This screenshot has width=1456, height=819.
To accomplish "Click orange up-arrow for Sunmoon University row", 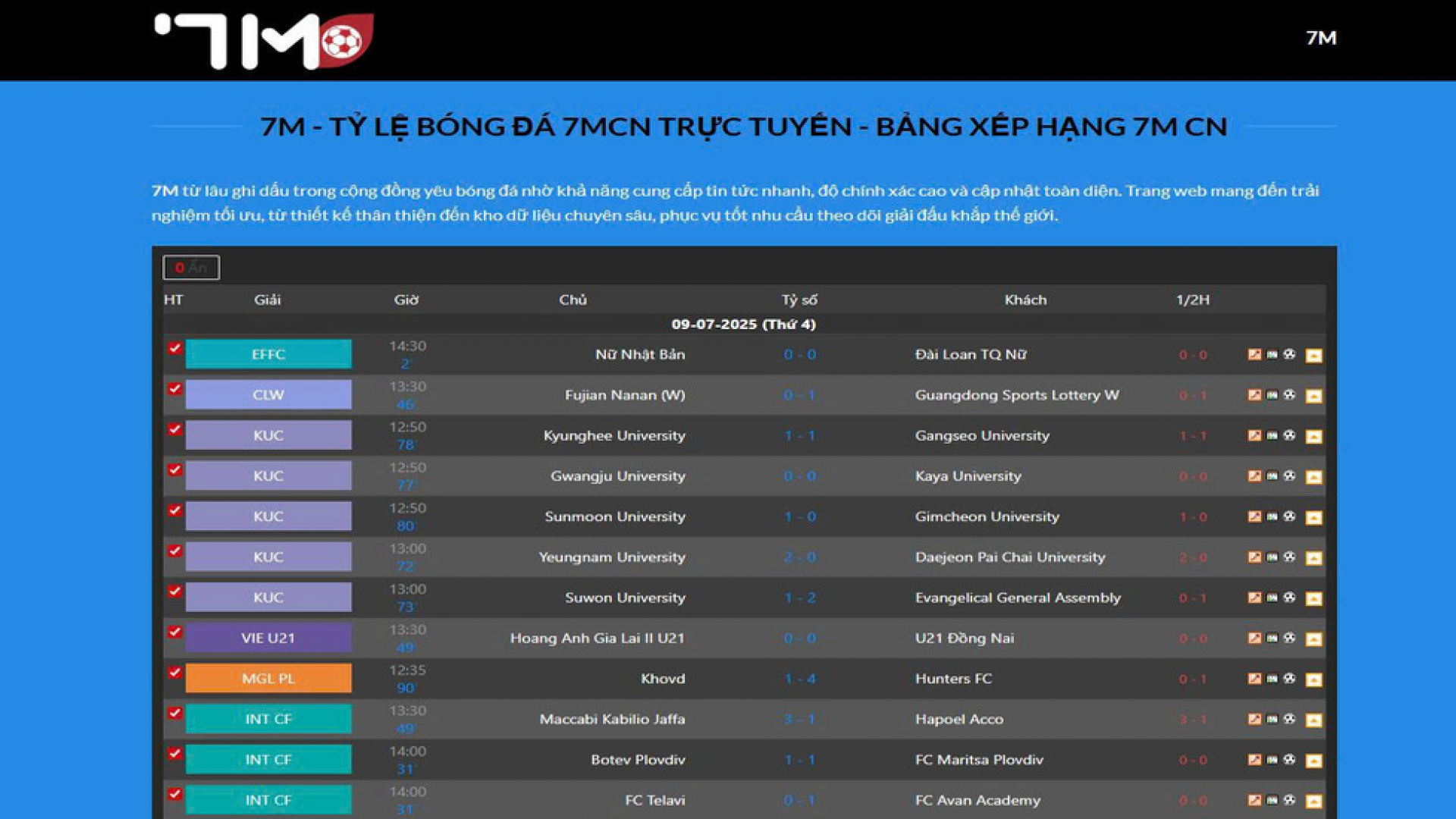I will pyautogui.click(x=1313, y=517).
